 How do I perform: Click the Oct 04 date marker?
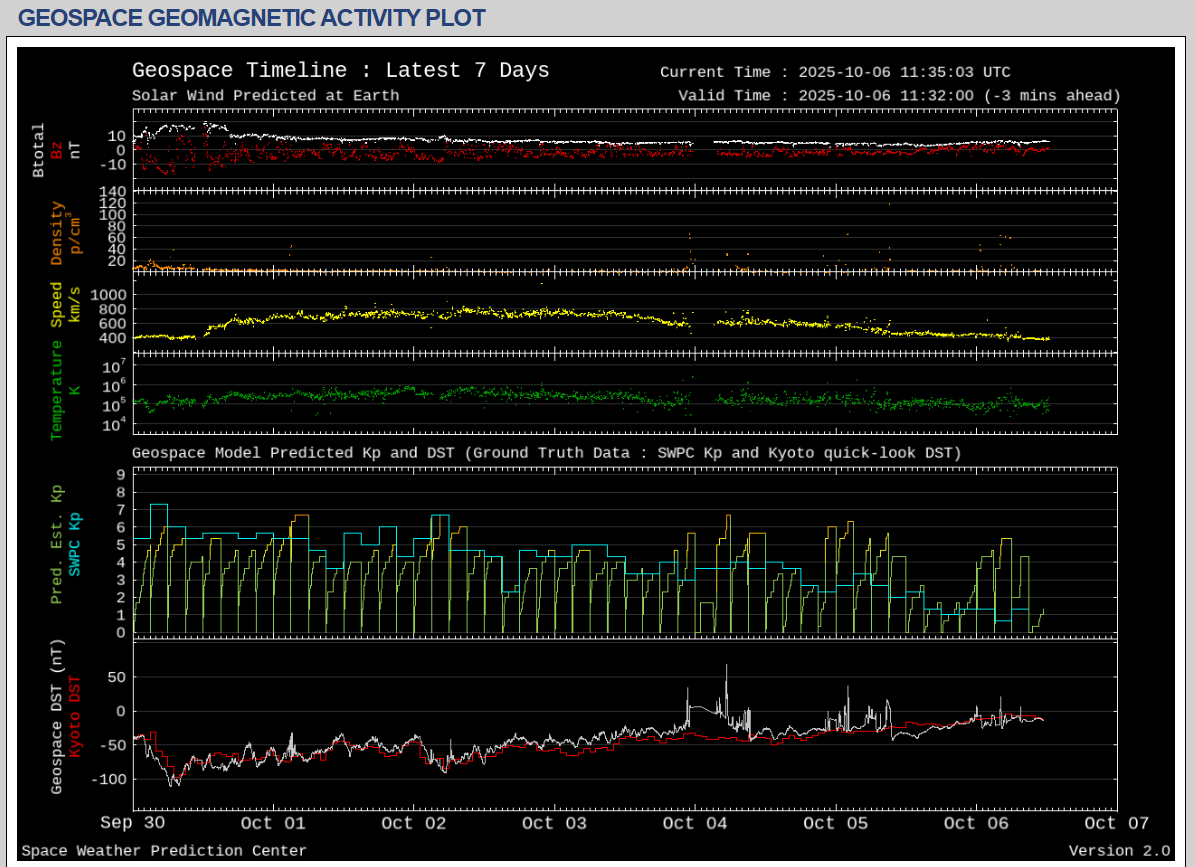pyautogui.click(x=695, y=823)
